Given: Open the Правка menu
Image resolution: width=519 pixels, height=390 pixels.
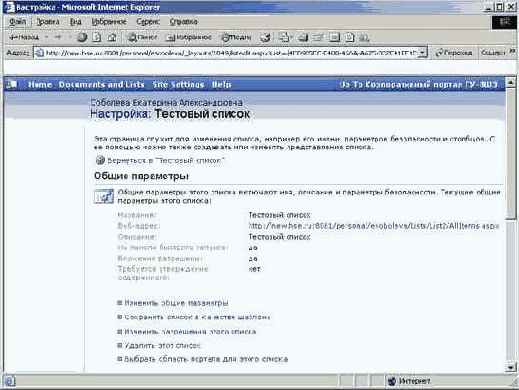Looking at the screenshot, I should click(48, 22).
